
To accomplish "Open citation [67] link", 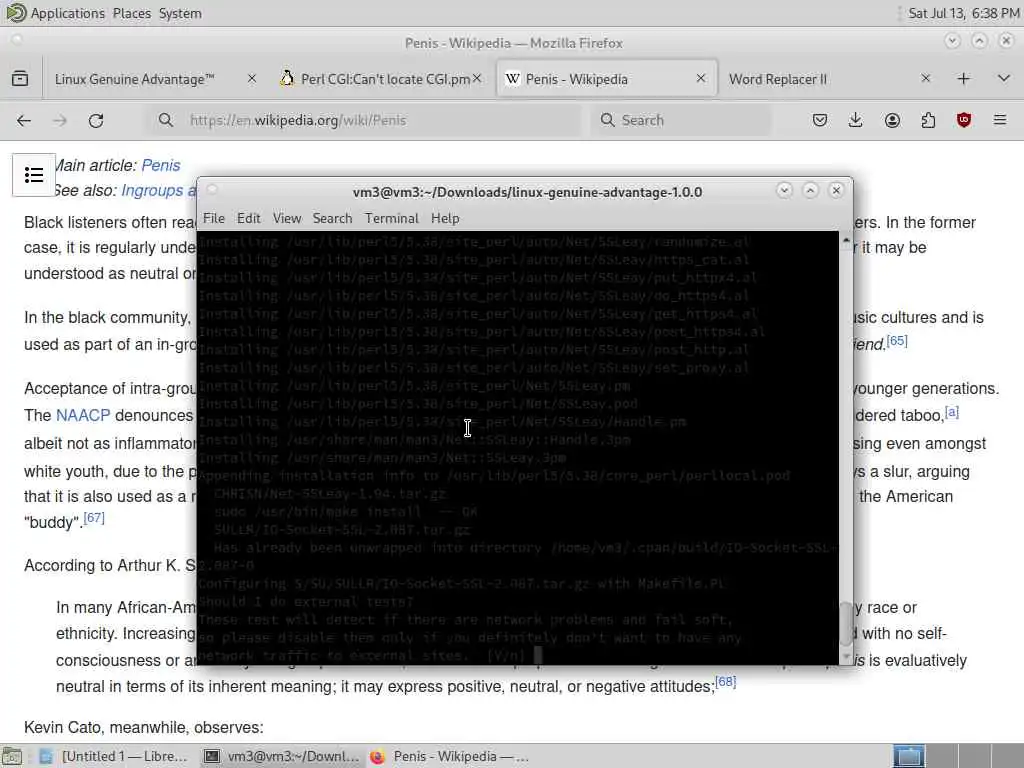I will [94, 518].
